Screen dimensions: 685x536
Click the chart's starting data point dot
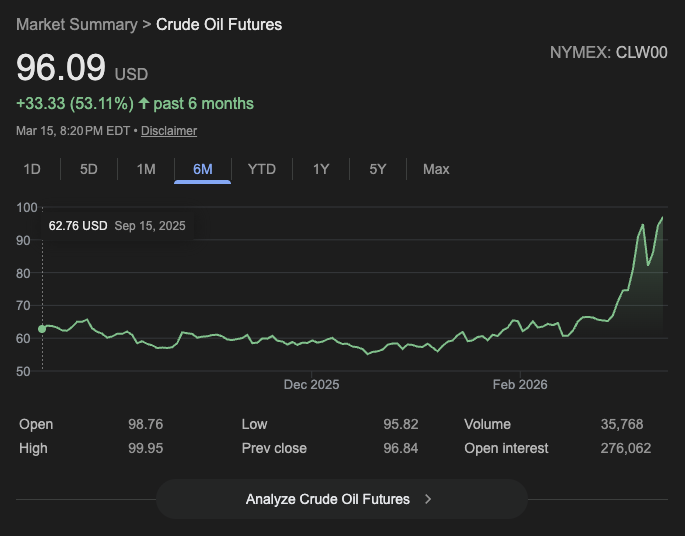[x=42, y=328]
